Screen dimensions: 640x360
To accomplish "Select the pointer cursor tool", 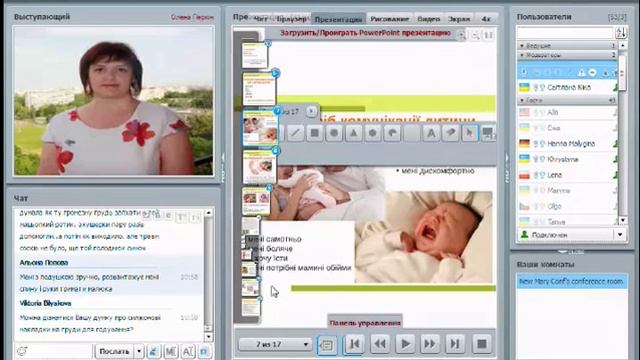I will coord(470,133).
